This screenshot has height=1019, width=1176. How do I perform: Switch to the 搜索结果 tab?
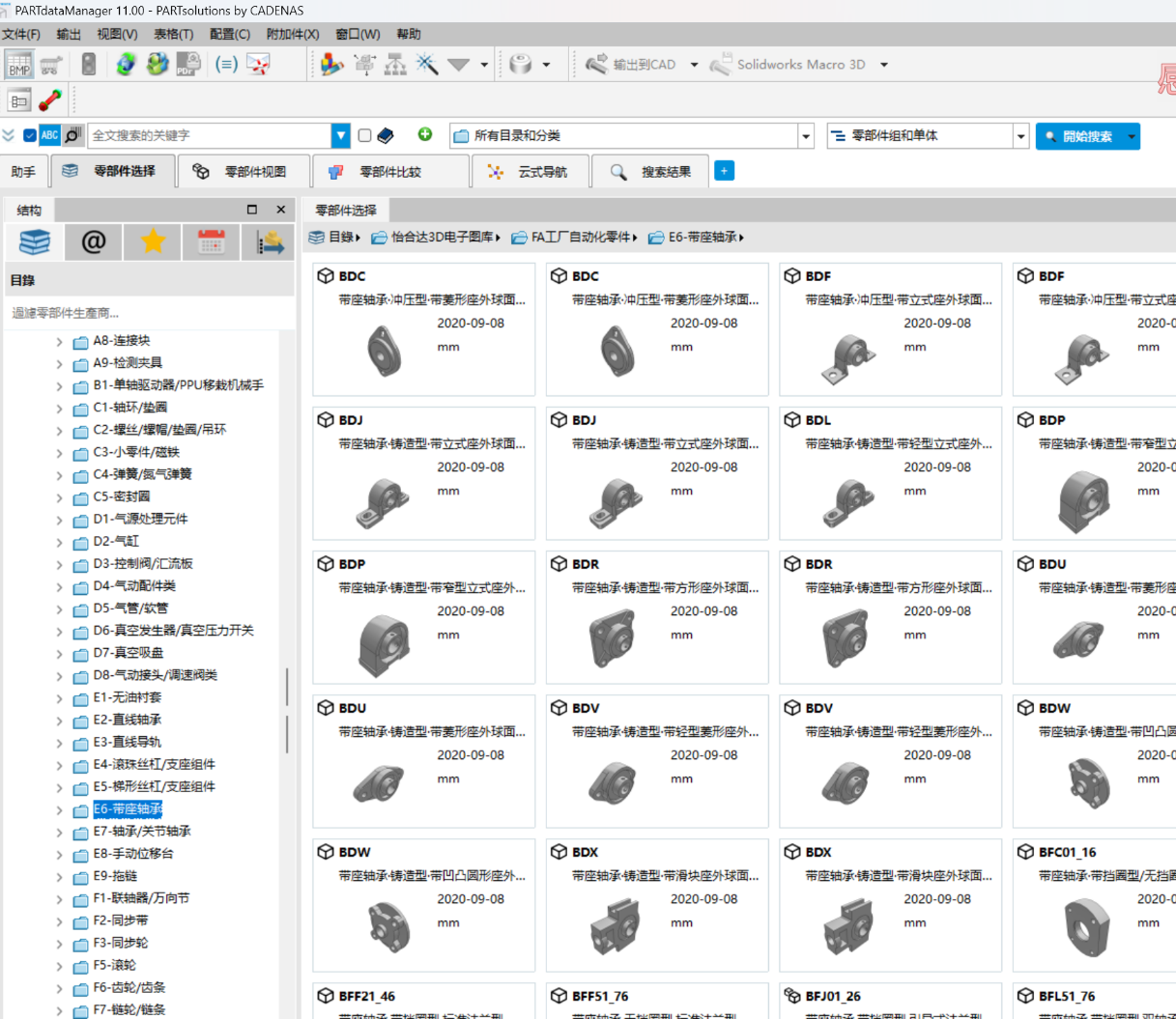[651, 171]
